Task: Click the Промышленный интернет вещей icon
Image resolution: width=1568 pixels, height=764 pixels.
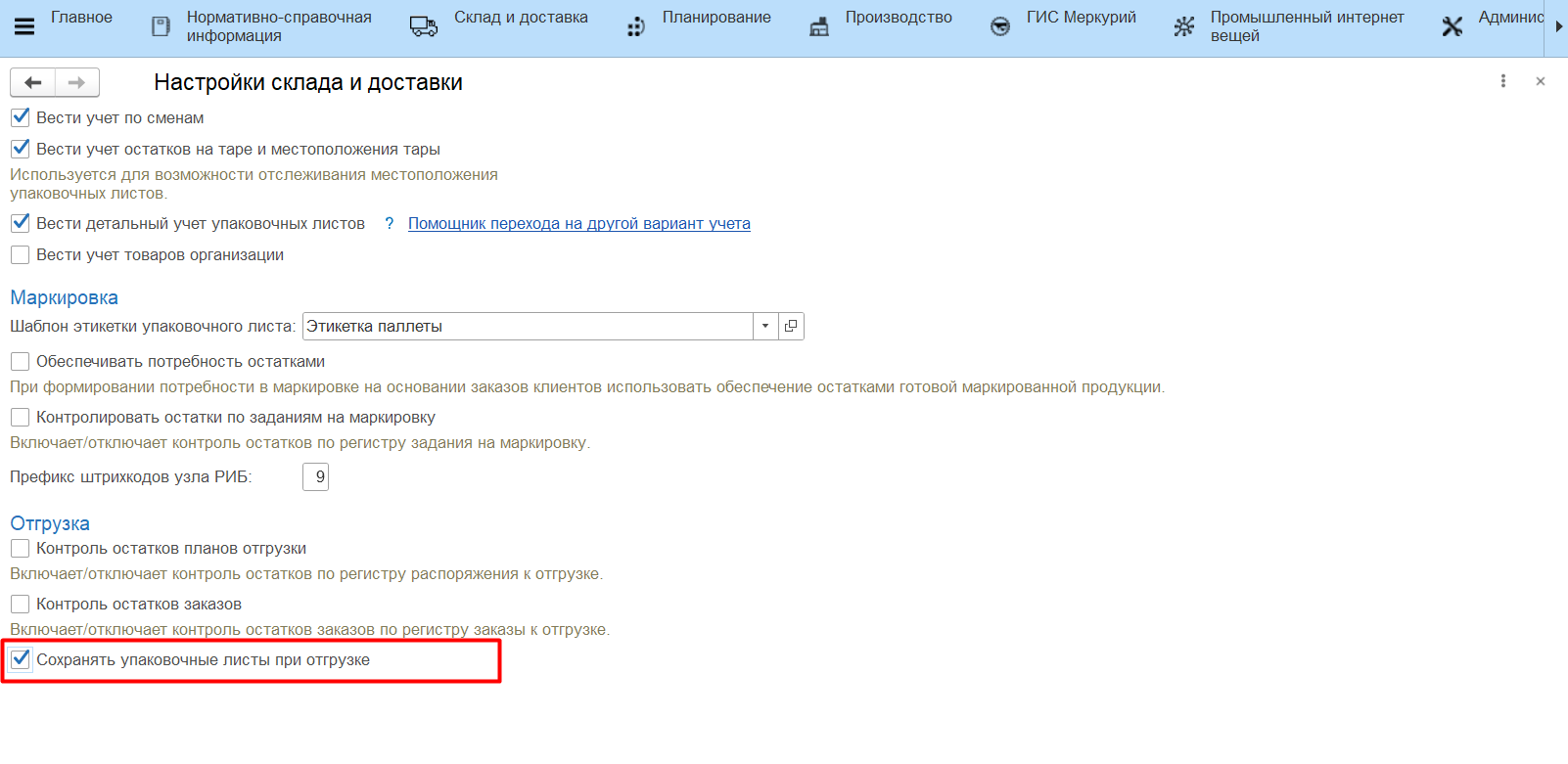Action: pyautogui.click(x=1184, y=26)
